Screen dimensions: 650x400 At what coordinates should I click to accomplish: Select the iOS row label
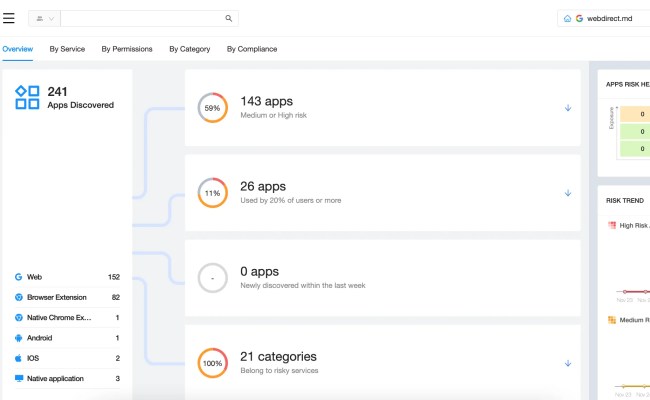click(33, 358)
